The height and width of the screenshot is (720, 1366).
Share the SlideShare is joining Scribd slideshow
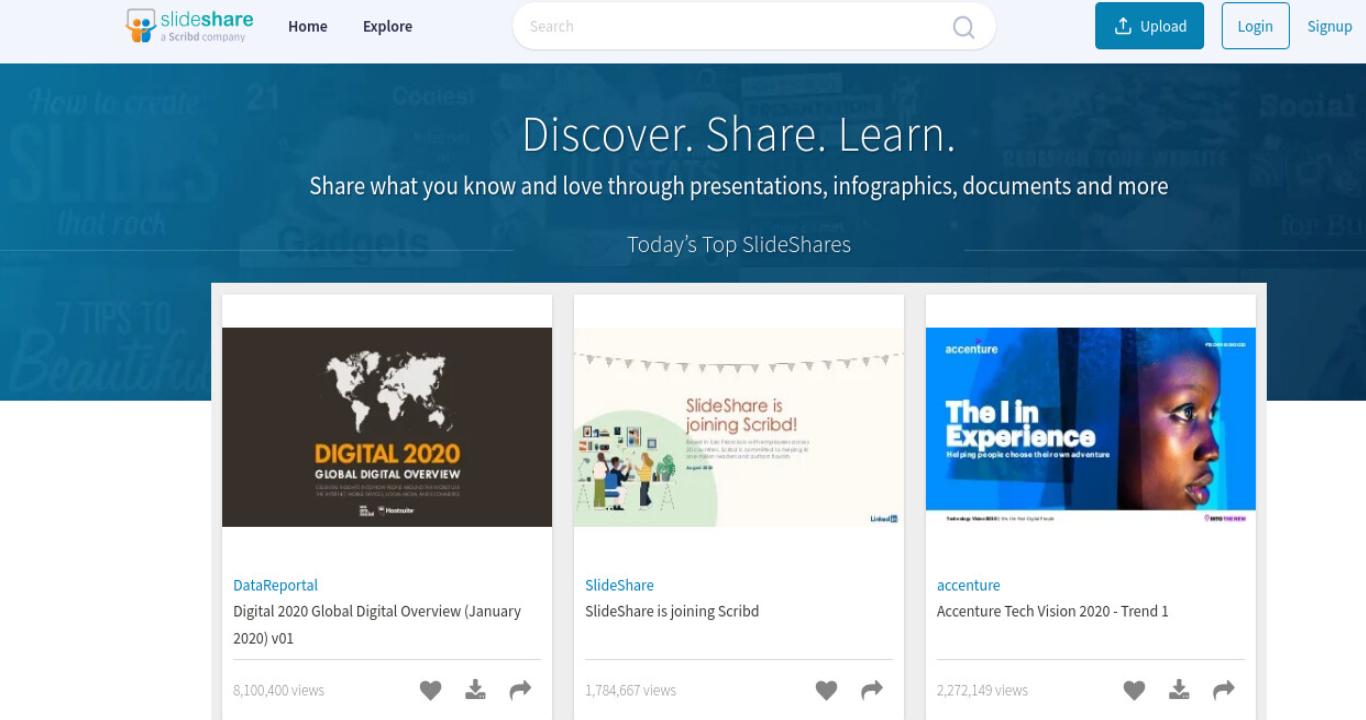click(872, 690)
